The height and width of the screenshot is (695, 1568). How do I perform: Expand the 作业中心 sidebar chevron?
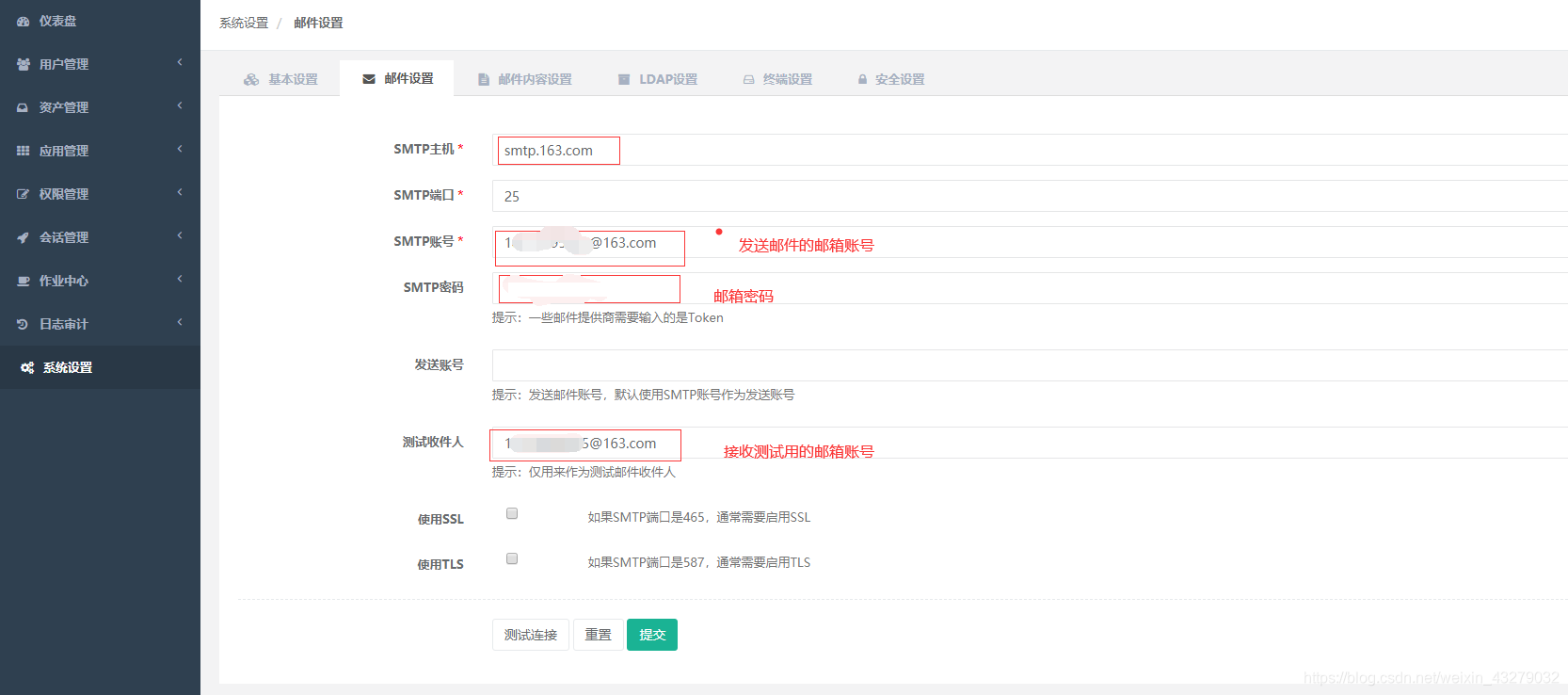180,280
